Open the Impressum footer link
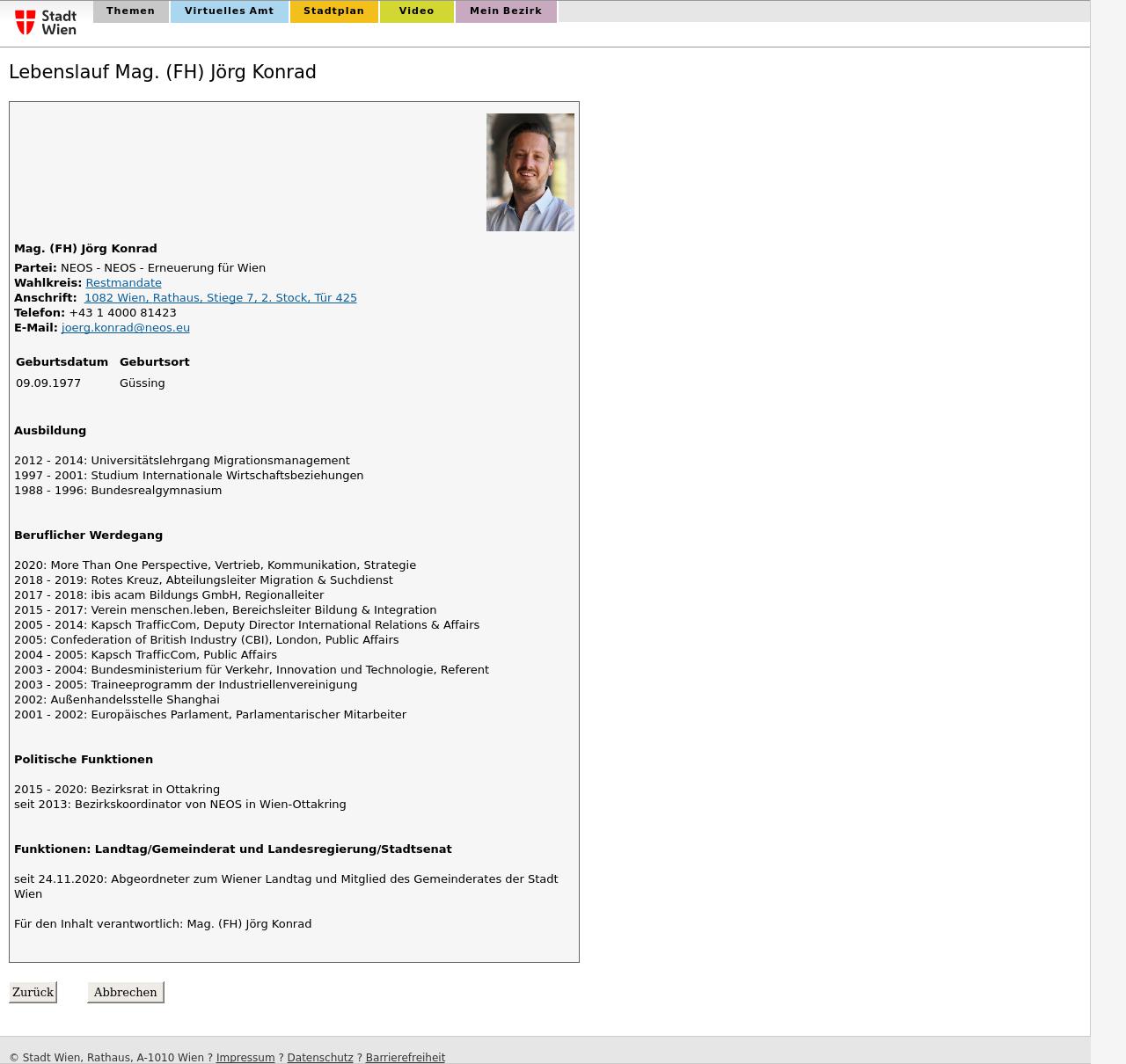 [x=245, y=1058]
